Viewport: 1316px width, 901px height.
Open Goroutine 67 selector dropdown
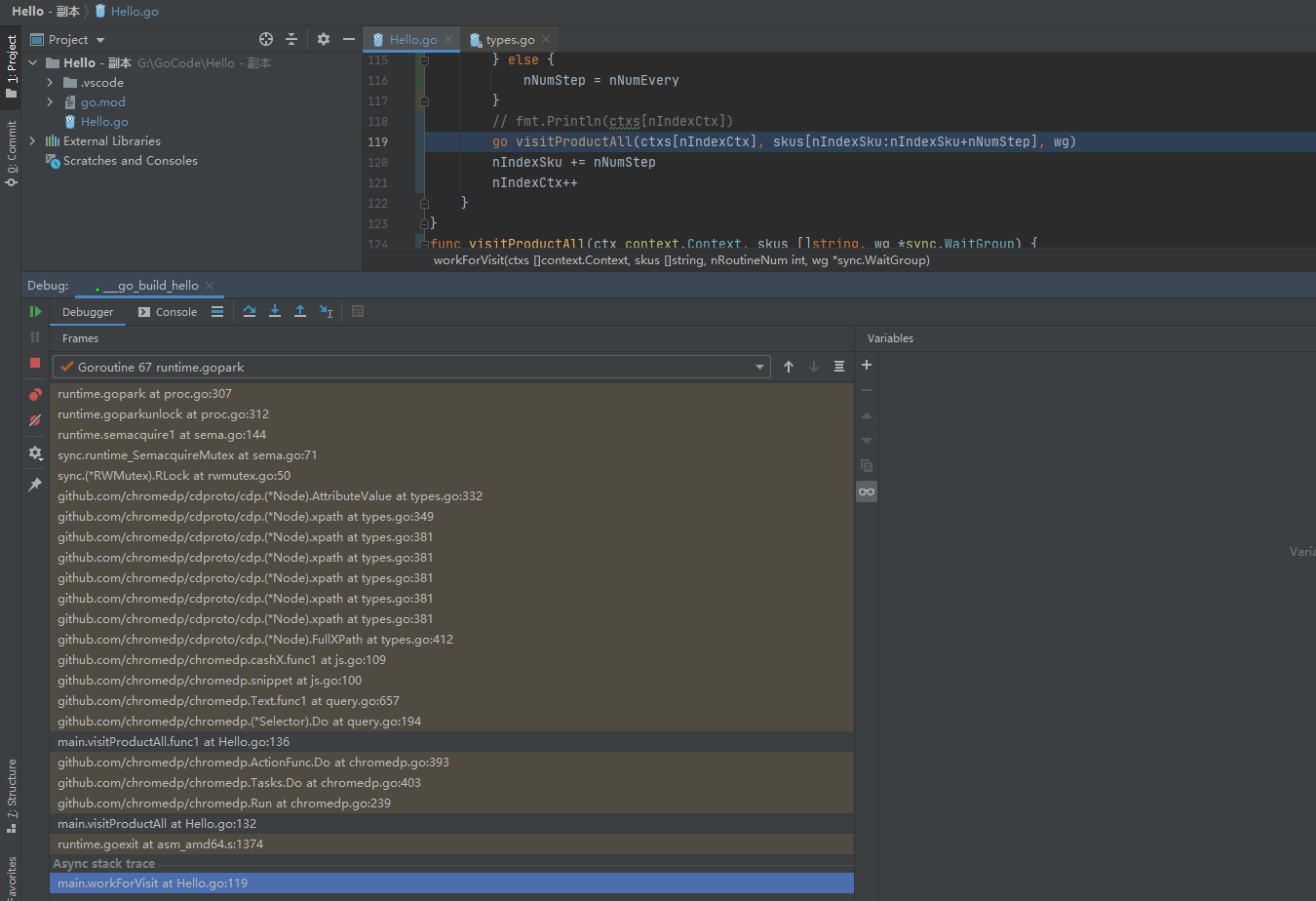tap(411, 367)
